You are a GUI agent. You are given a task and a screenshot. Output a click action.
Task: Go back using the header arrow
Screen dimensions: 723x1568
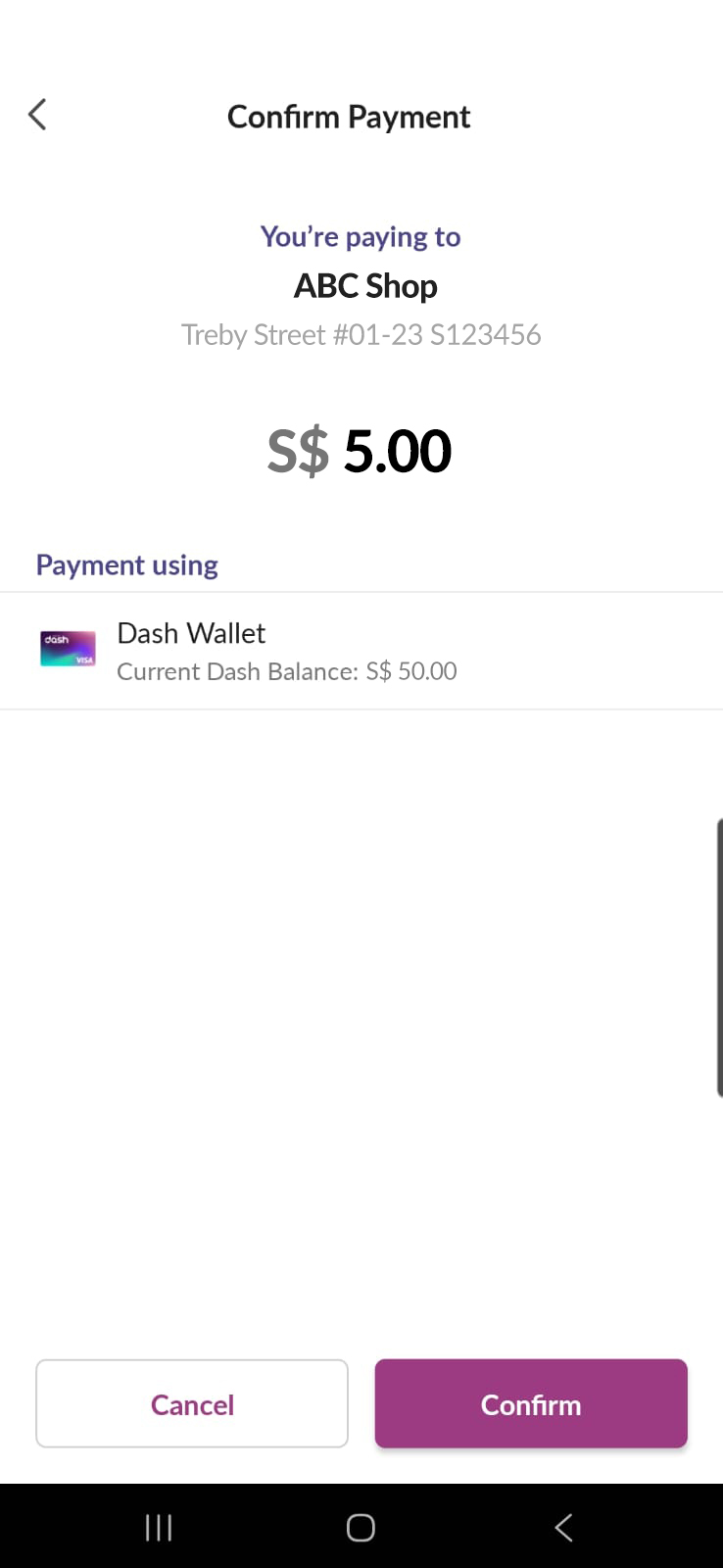(x=37, y=115)
